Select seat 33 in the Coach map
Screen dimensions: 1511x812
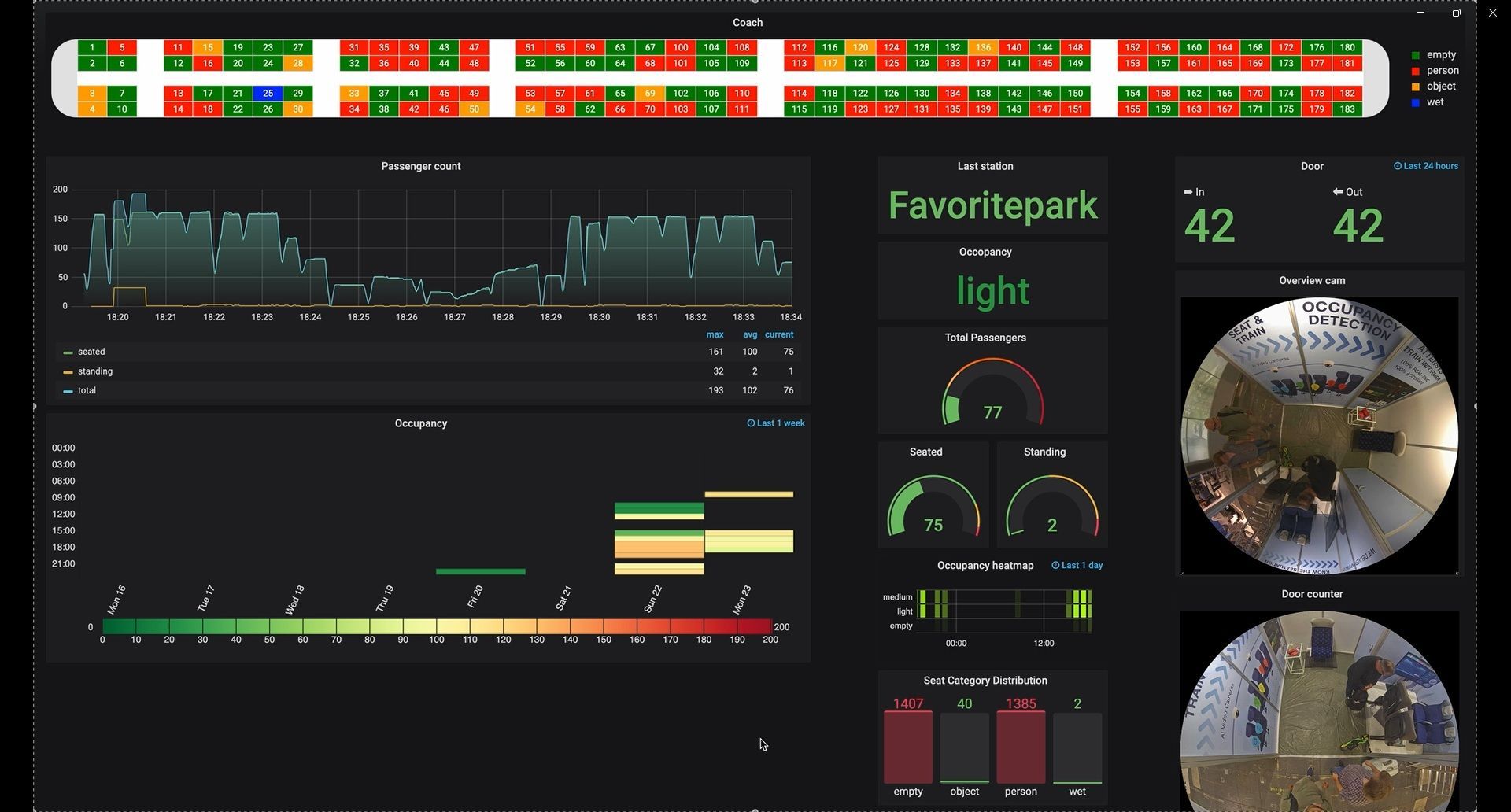pos(354,94)
